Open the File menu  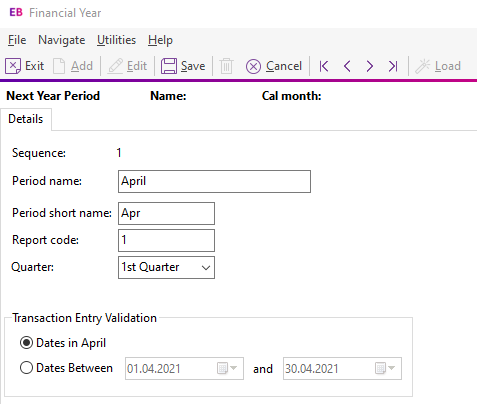pos(17,40)
